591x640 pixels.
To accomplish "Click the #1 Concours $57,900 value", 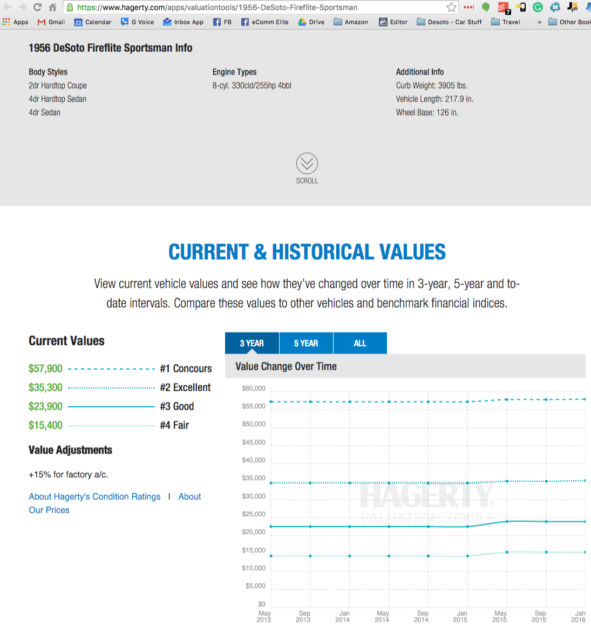I will click(x=45, y=369).
